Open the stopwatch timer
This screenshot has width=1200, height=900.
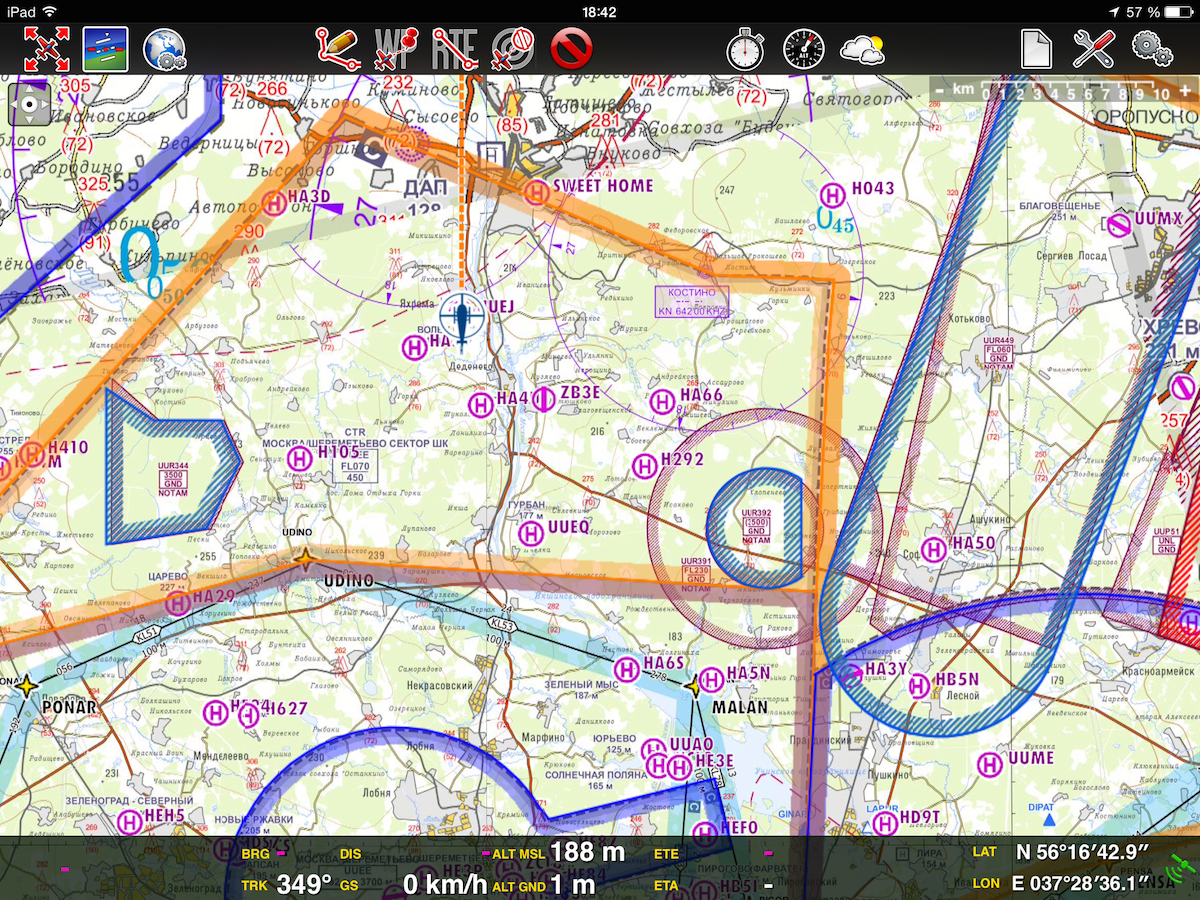(745, 49)
